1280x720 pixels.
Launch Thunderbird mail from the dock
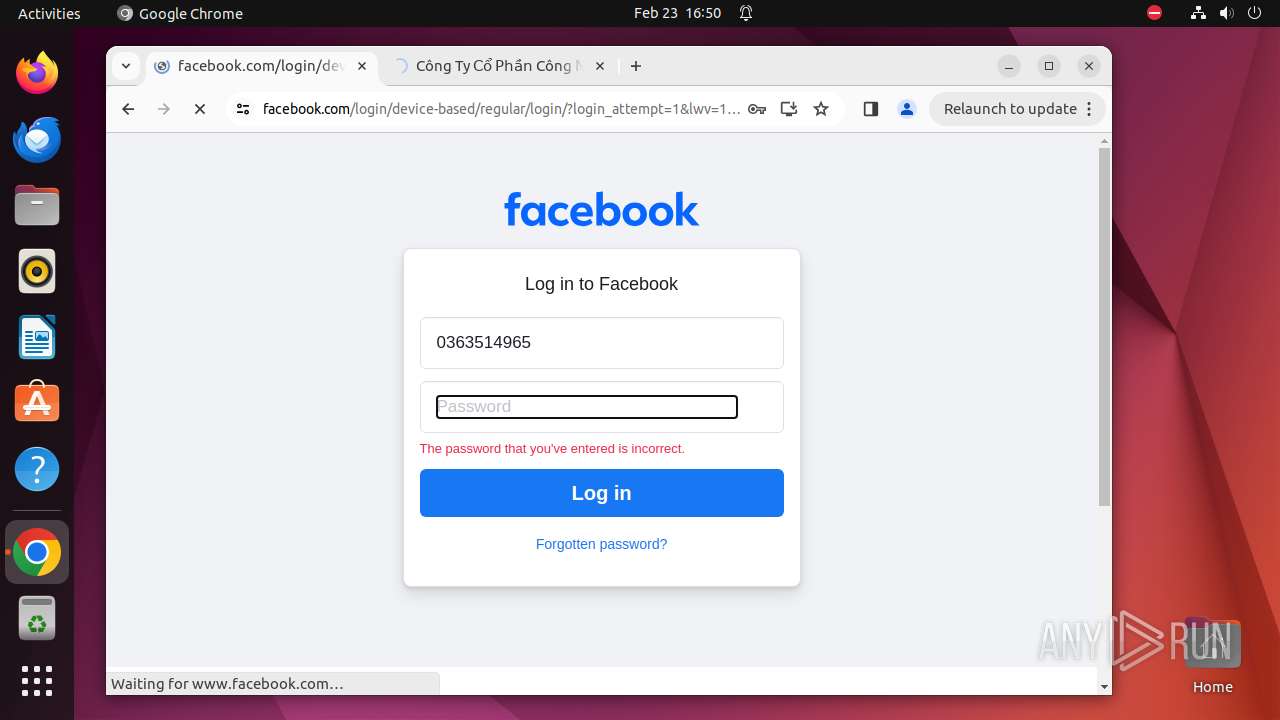(x=37, y=140)
